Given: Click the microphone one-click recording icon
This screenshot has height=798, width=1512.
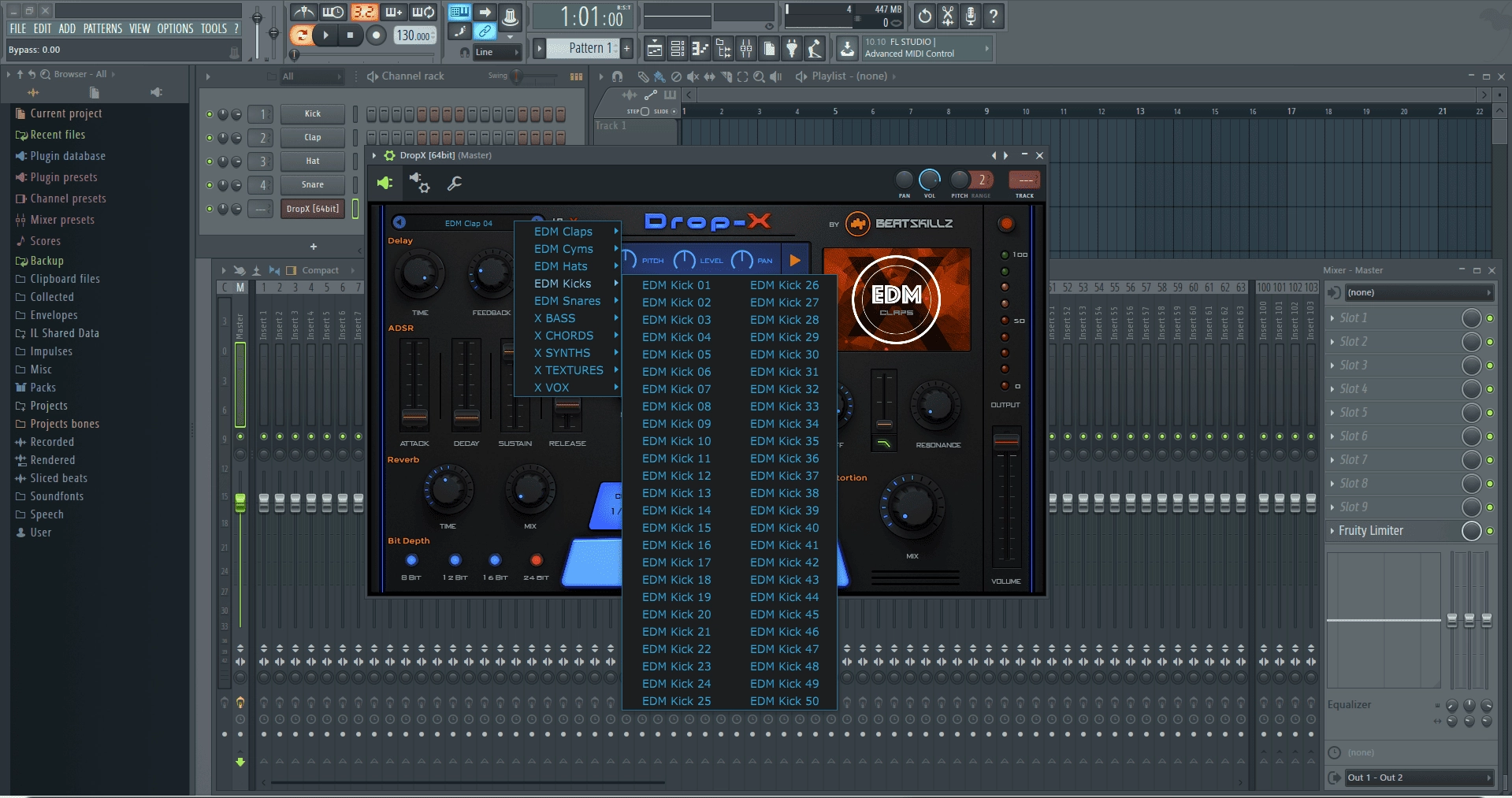Looking at the screenshot, I should click(971, 16).
